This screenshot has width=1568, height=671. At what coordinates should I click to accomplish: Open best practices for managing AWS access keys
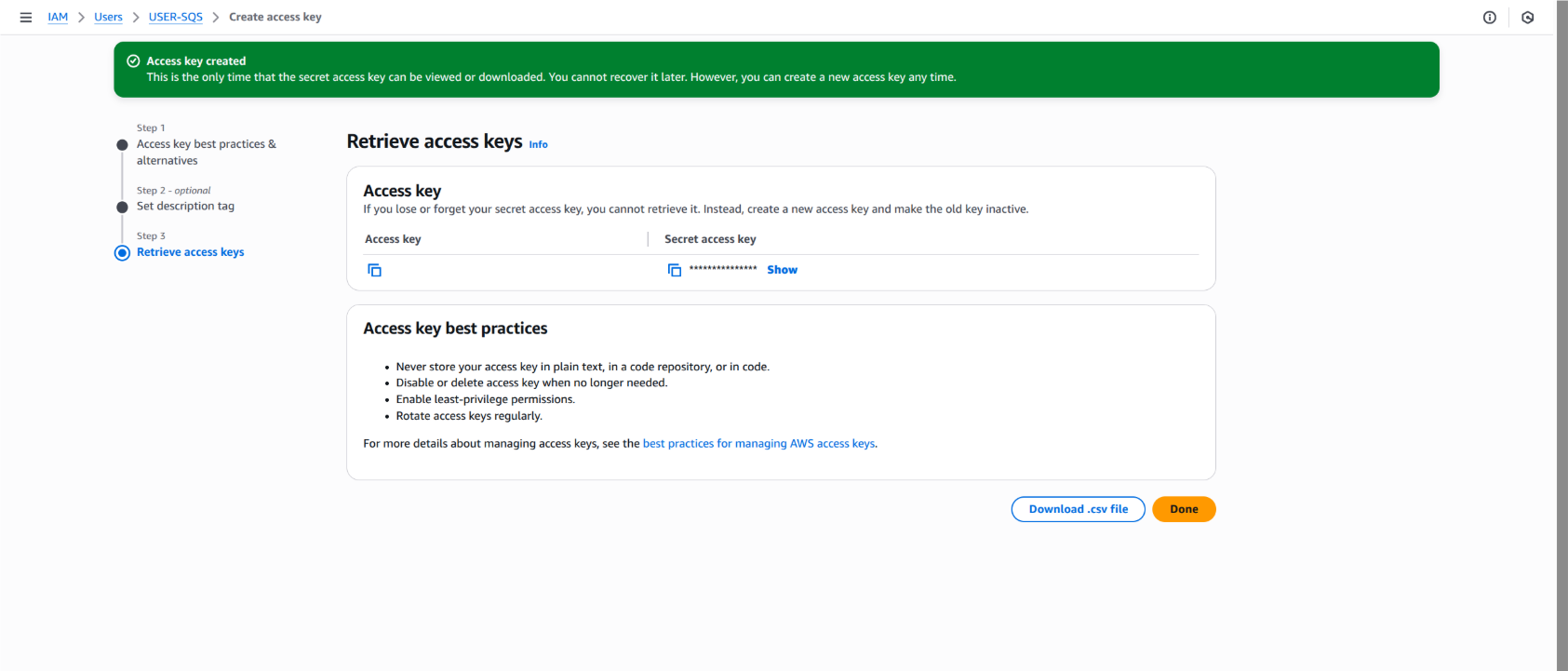tap(758, 444)
